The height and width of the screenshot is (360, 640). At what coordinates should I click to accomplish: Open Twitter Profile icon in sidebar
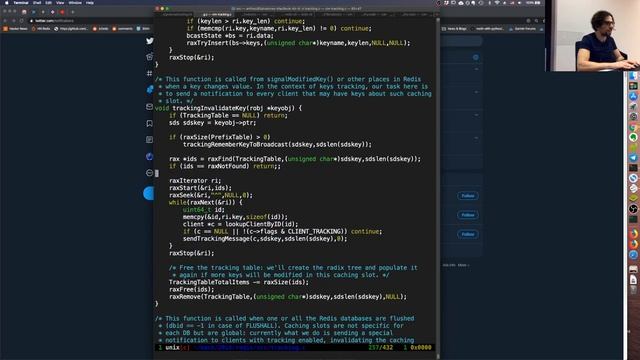(150, 156)
